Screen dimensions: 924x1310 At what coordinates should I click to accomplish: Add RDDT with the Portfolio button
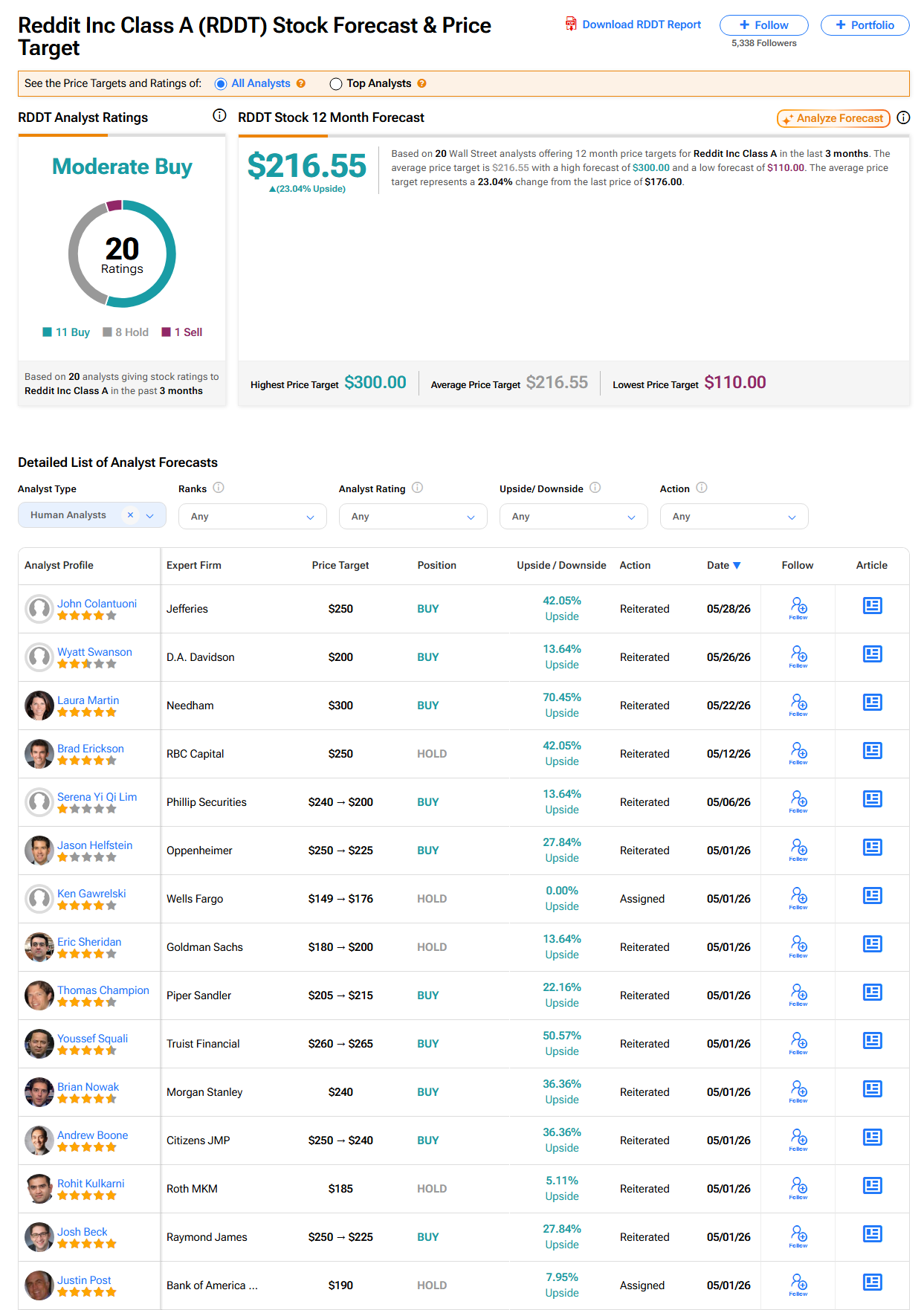point(865,25)
